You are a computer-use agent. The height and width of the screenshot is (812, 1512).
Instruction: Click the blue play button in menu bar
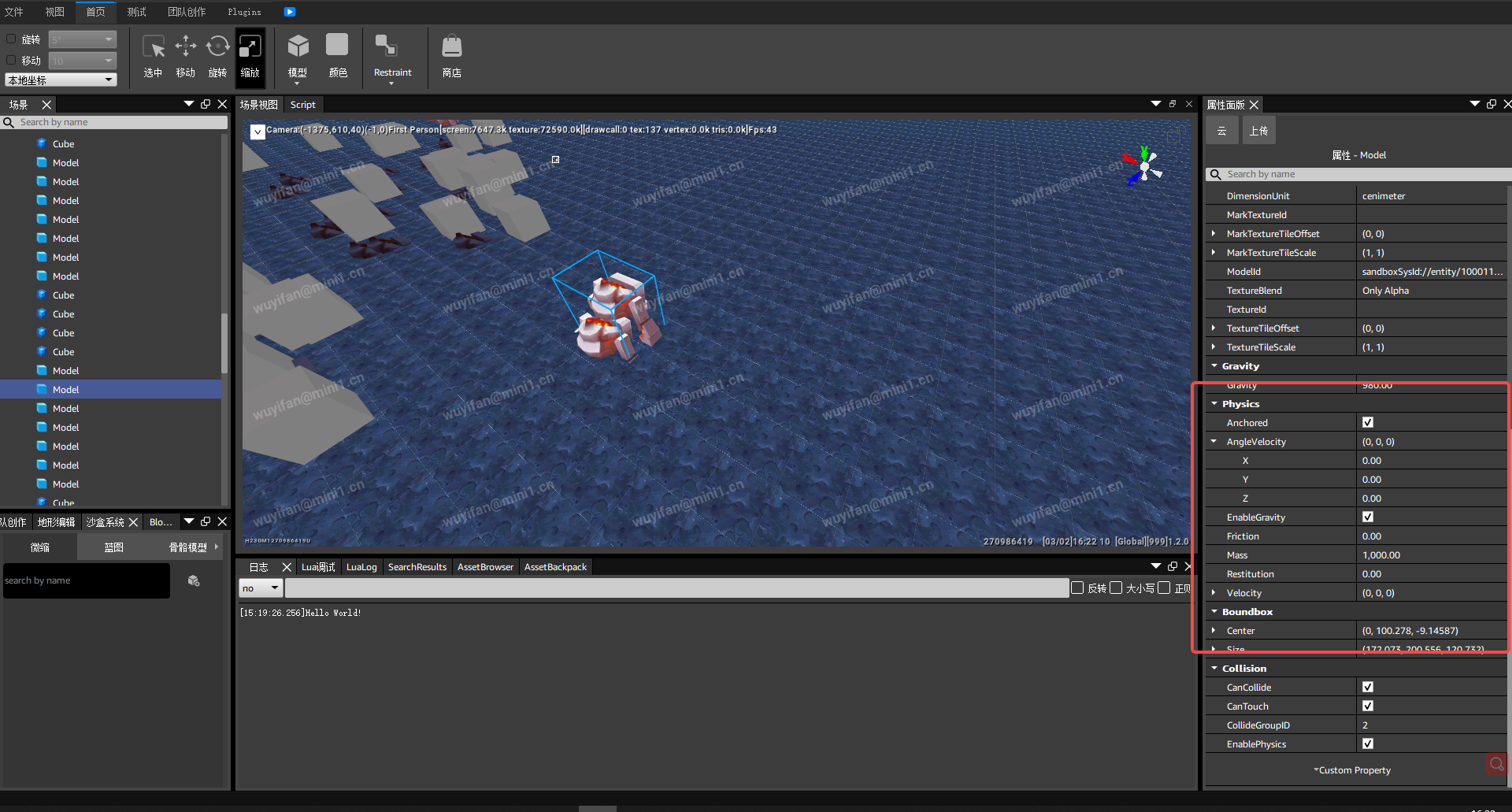coord(290,12)
